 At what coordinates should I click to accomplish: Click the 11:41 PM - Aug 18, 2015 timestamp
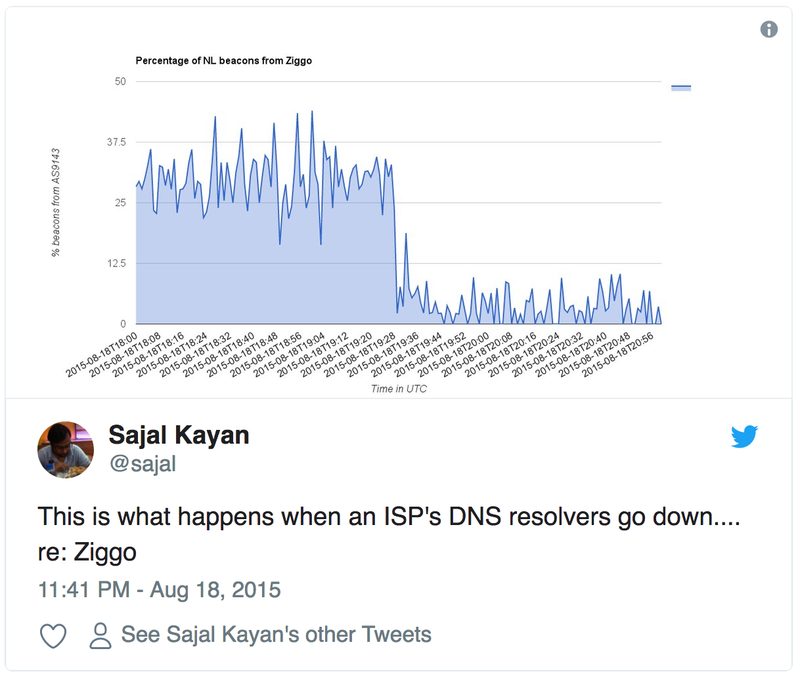(x=159, y=588)
